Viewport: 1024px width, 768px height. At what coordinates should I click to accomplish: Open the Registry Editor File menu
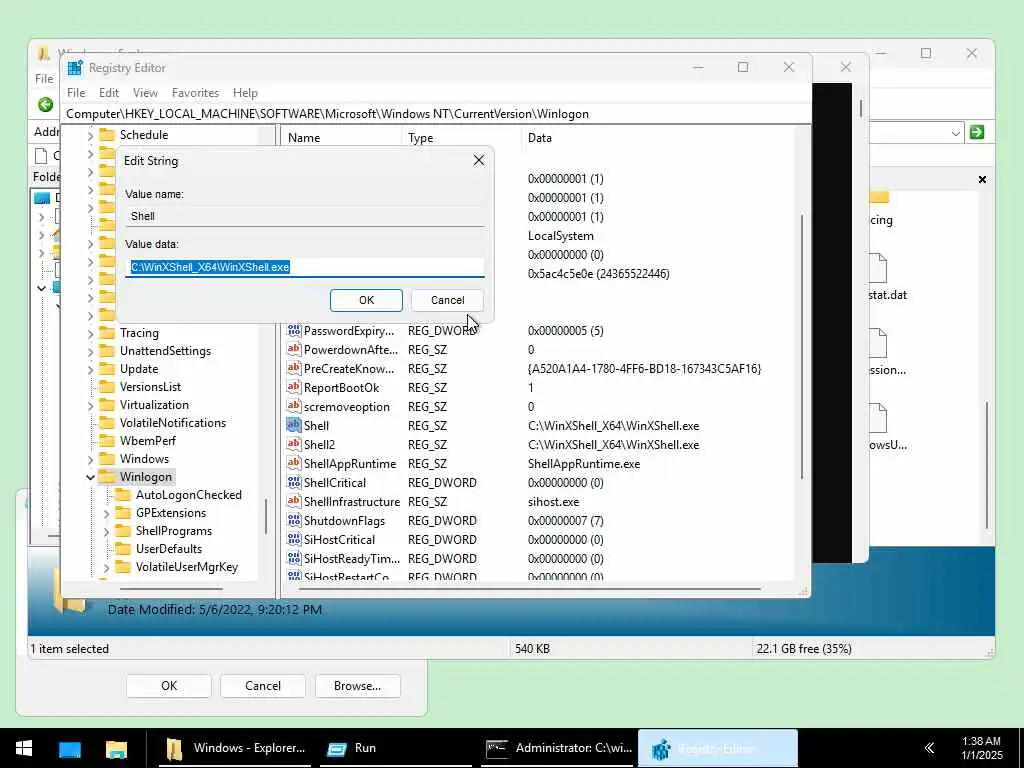click(76, 93)
